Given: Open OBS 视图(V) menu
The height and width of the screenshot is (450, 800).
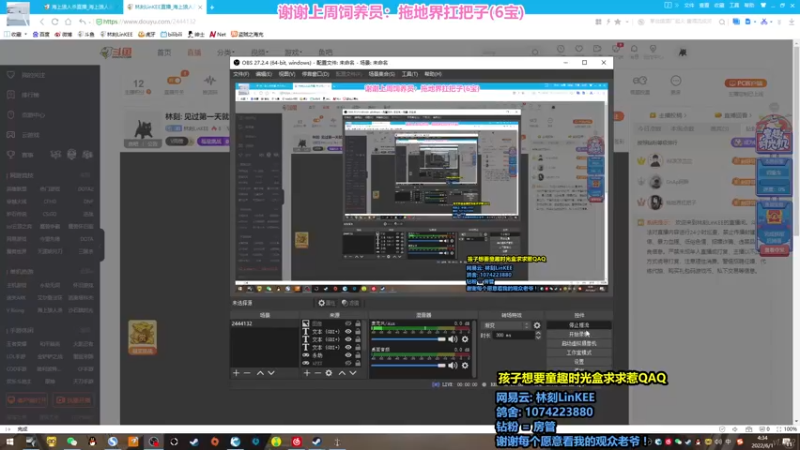Looking at the screenshot, I should (287, 74).
